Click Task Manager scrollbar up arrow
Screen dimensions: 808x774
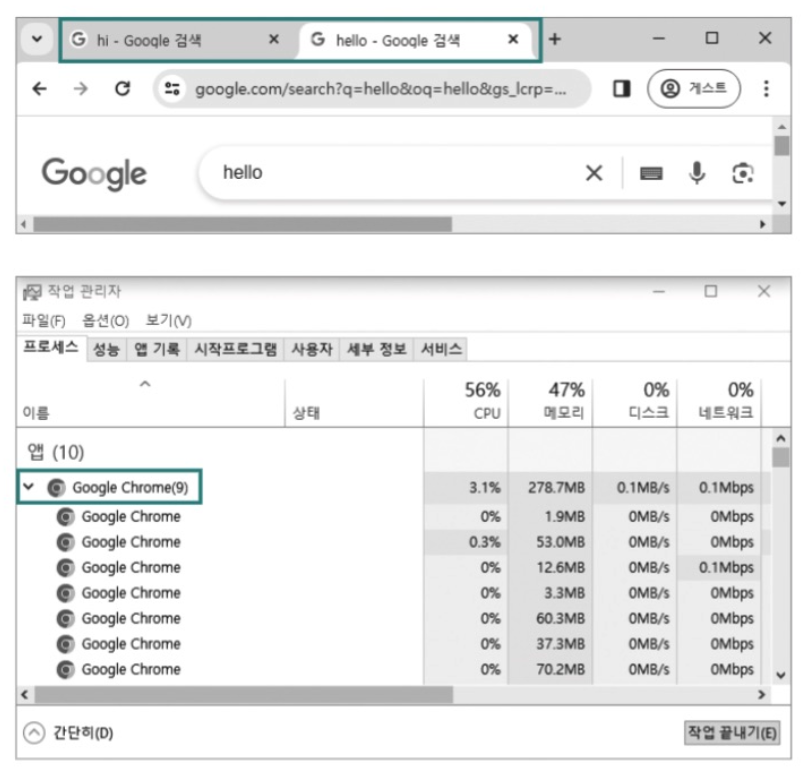coord(781,439)
